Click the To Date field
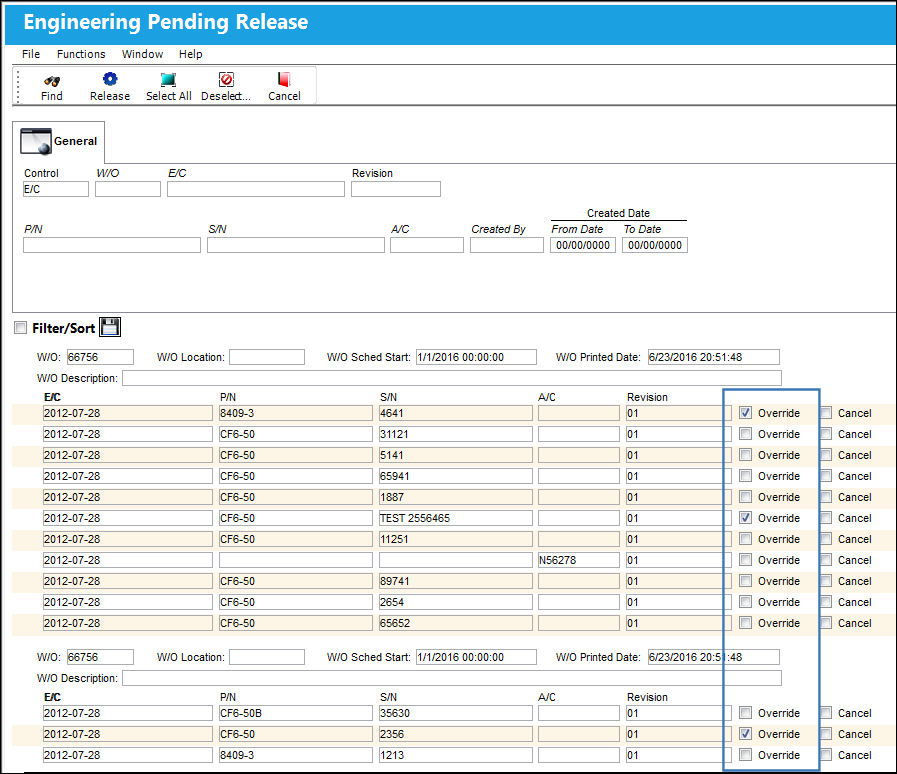897x774 pixels. click(654, 245)
